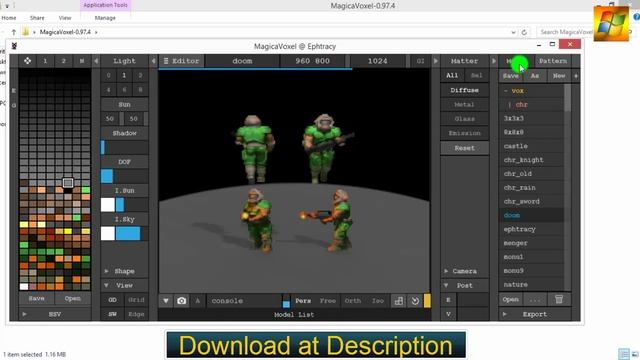The height and width of the screenshot is (360, 640).
Task: Select 'ephtracy' in the model list
Action: [531, 229]
